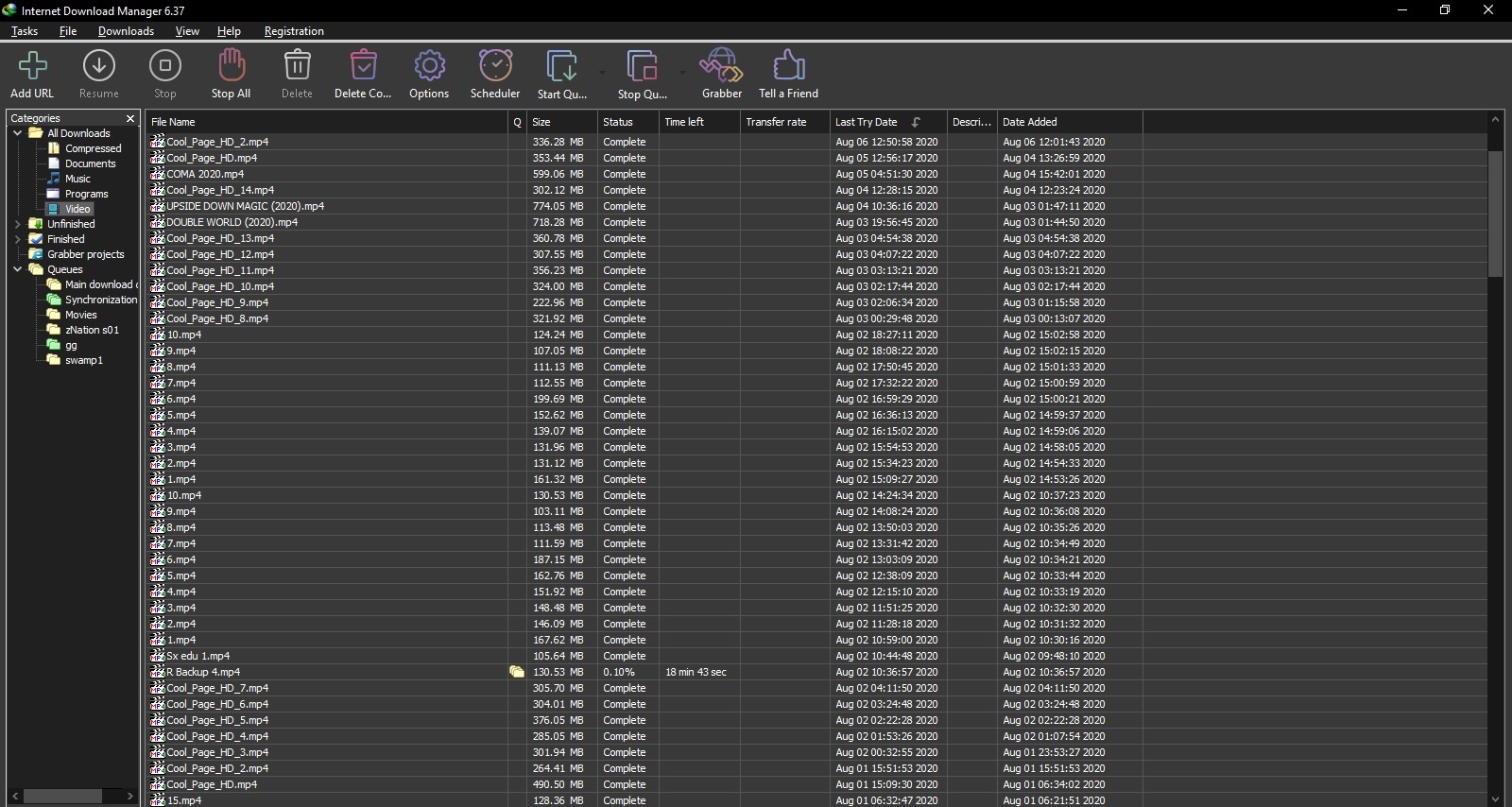Click the Start Queue icon
The height and width of the screenshot is (807, 1512).
[x=561, y=66]
